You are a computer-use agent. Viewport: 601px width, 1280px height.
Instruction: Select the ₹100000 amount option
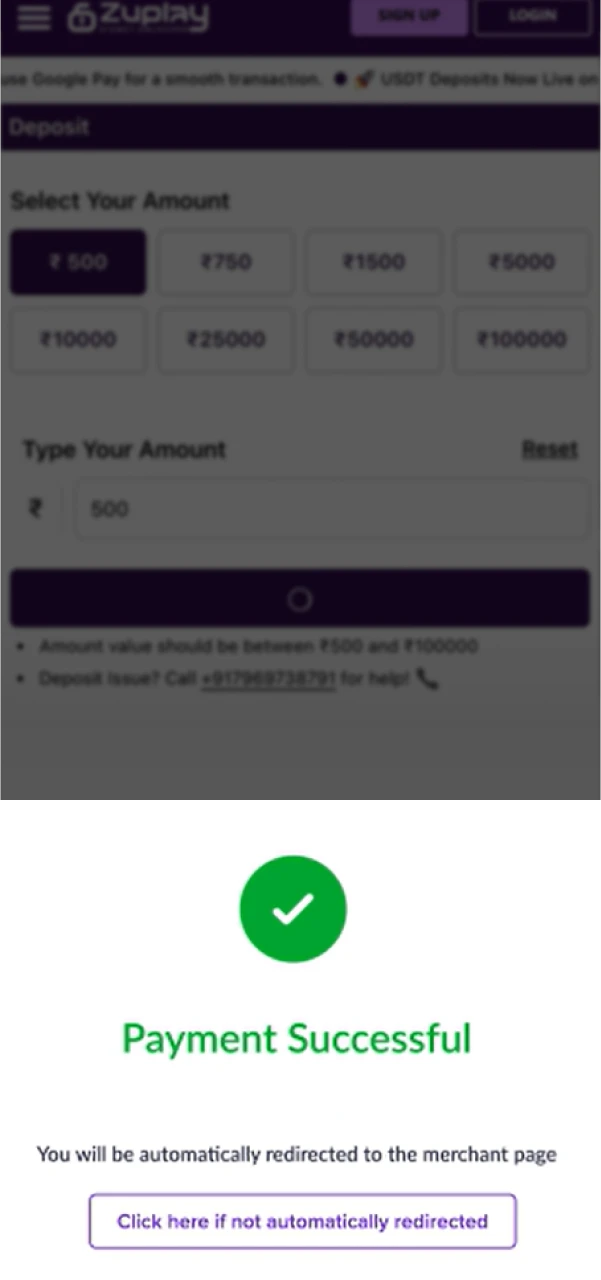[521, 340]
